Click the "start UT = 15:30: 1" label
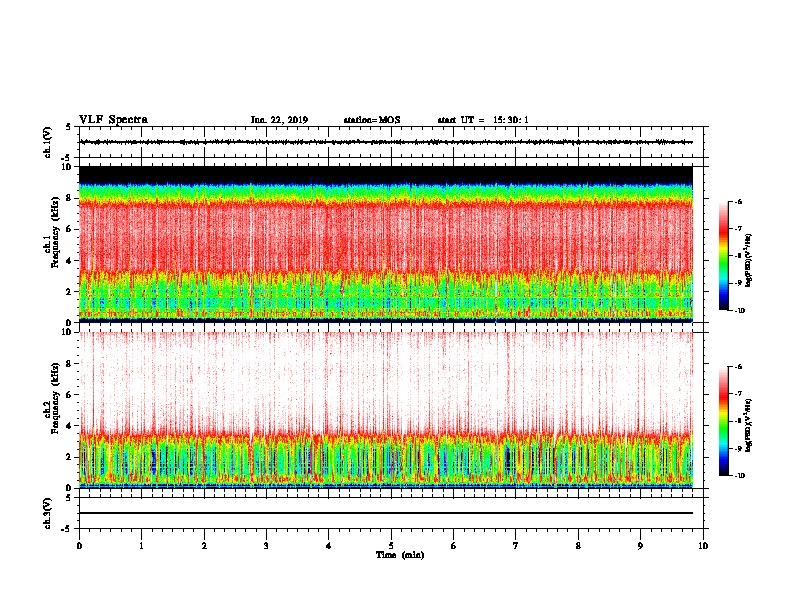 [482, 120]
